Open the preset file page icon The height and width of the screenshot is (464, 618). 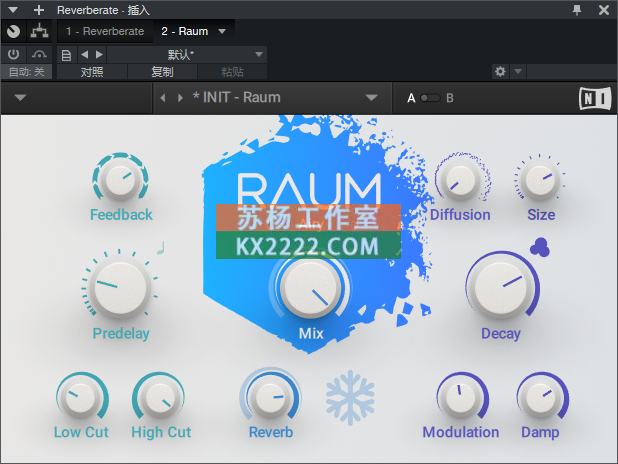pos(66,55)
